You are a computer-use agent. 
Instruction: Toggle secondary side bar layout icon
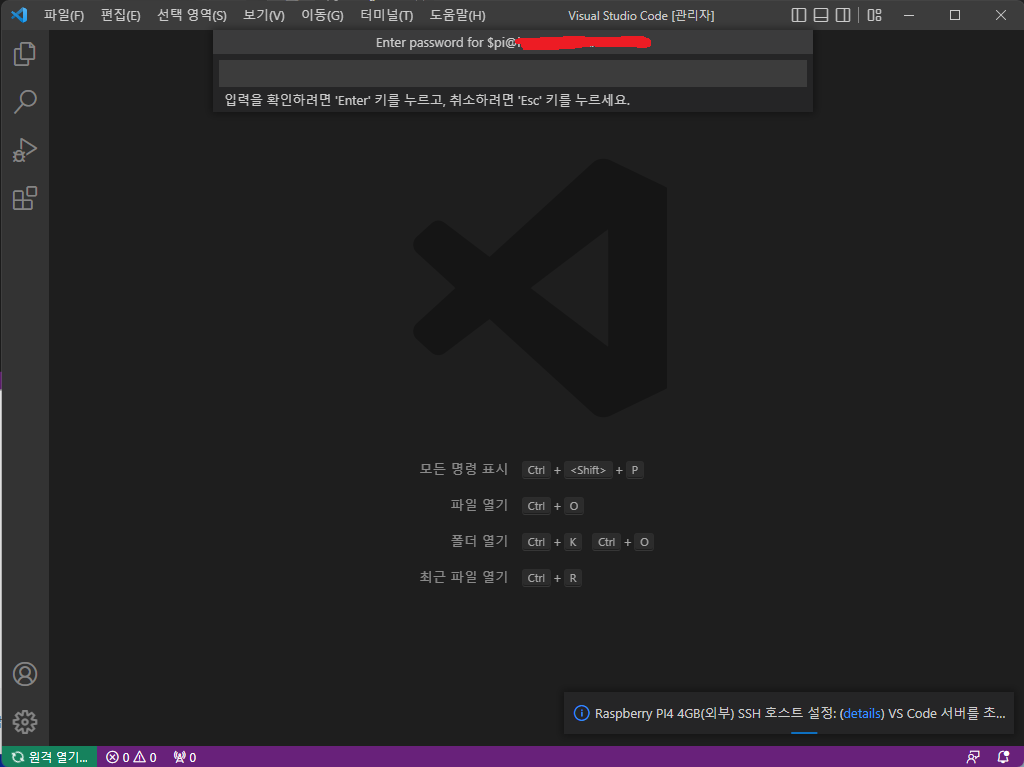843,15
